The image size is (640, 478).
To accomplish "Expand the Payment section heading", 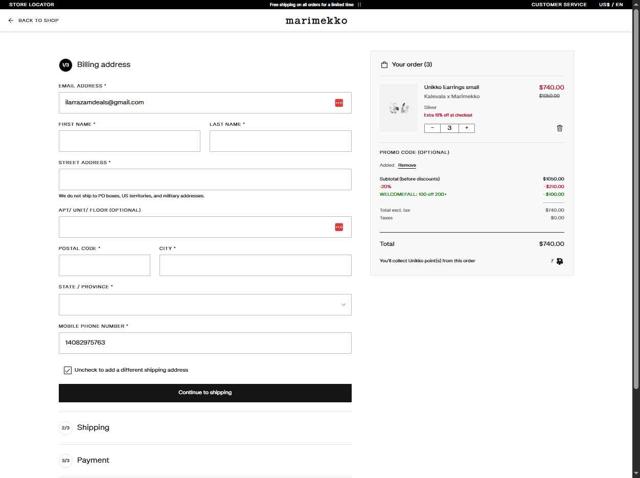I will (93, 460).
